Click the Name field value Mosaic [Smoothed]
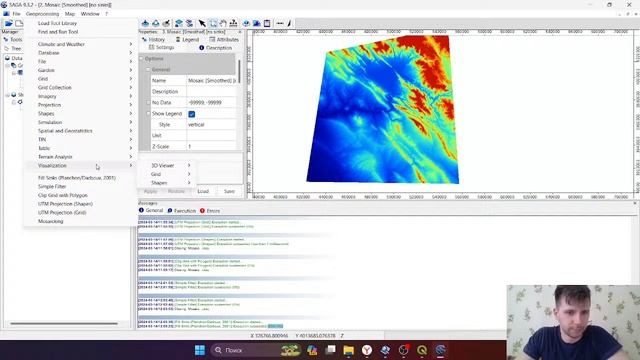Screen dimensions: 640x360 point(211,81)
